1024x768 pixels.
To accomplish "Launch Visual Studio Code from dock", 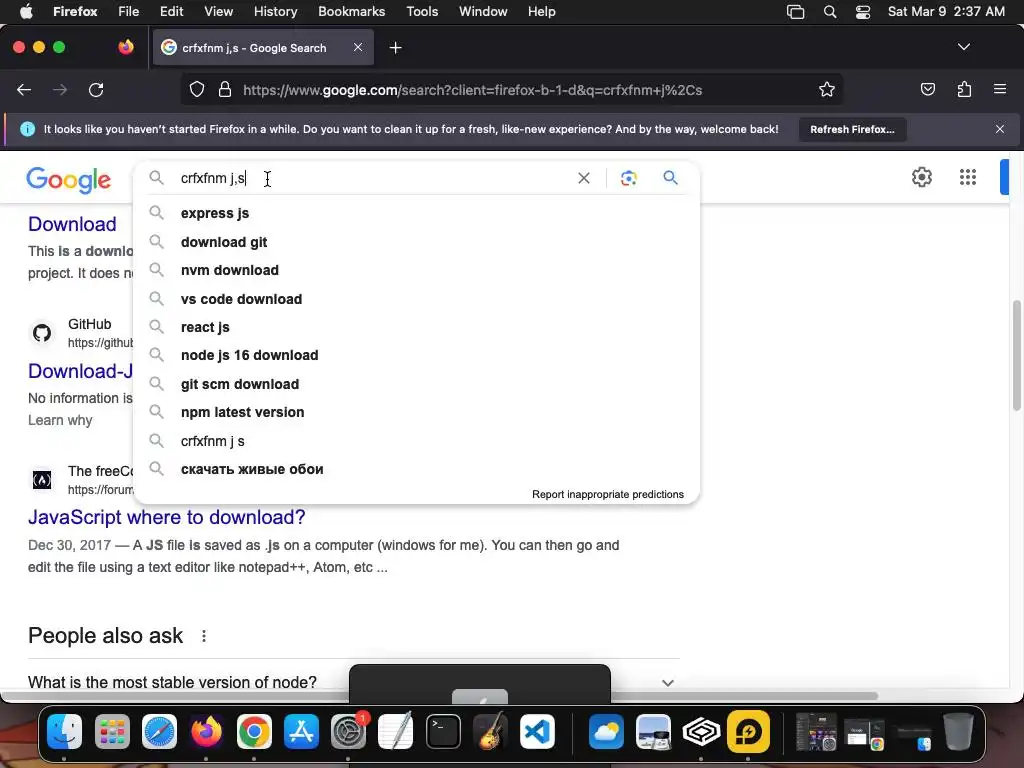I will point(537,731).
